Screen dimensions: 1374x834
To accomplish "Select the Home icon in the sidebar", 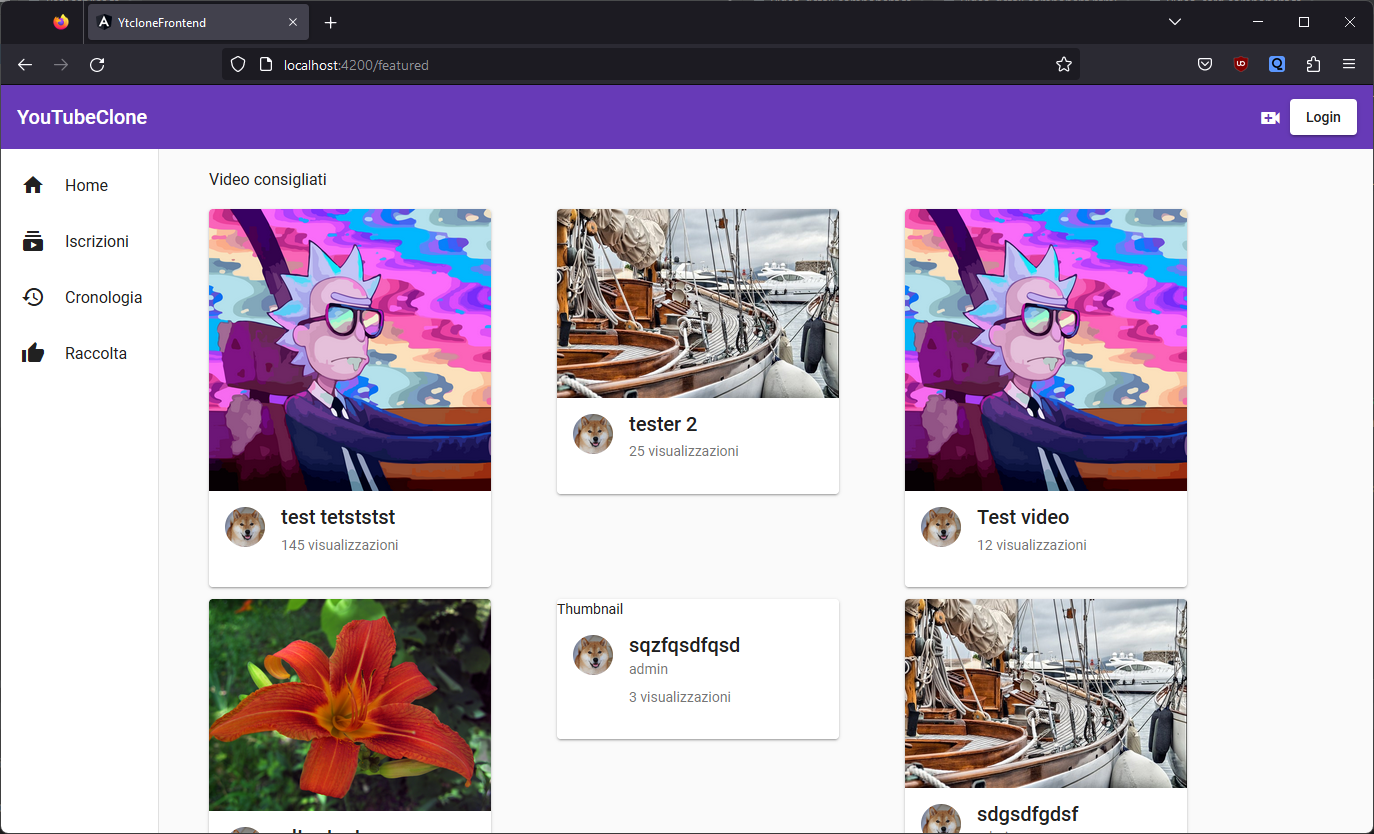I will (x=33, y=185).
